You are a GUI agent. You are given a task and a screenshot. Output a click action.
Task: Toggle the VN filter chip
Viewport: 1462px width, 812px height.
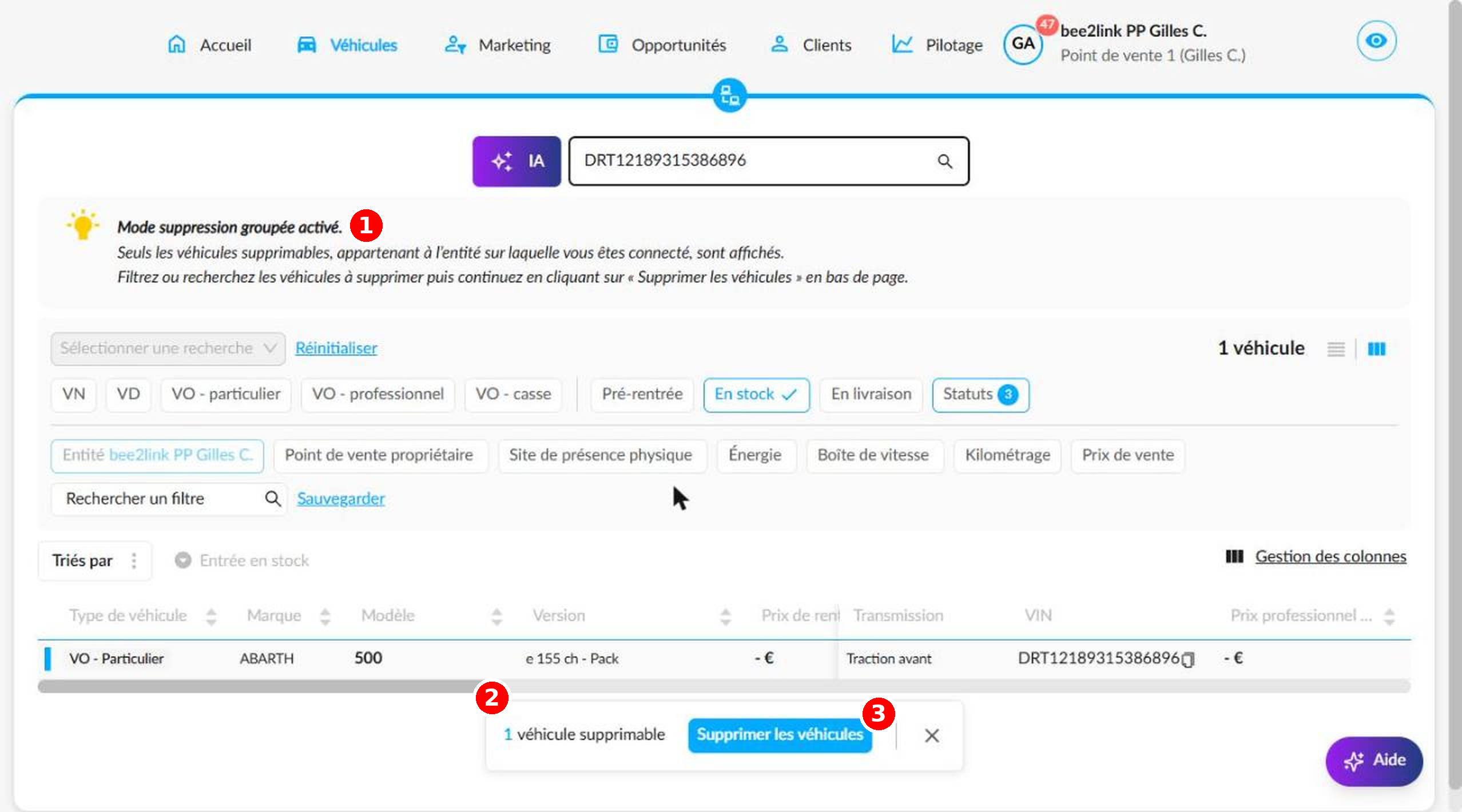pos(74,395)
